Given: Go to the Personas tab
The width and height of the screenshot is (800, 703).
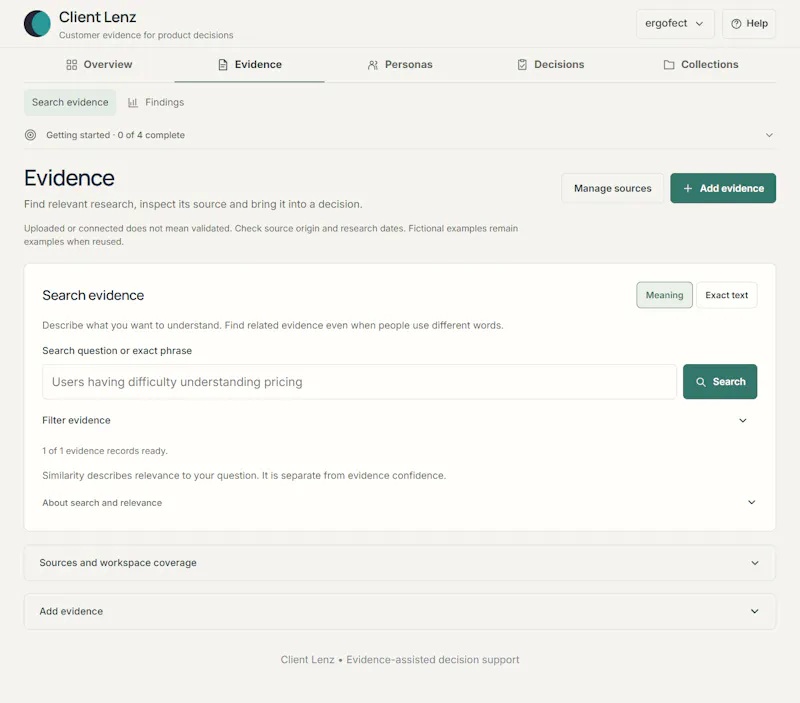Looking at the screenshot, I should coord(399,65).
